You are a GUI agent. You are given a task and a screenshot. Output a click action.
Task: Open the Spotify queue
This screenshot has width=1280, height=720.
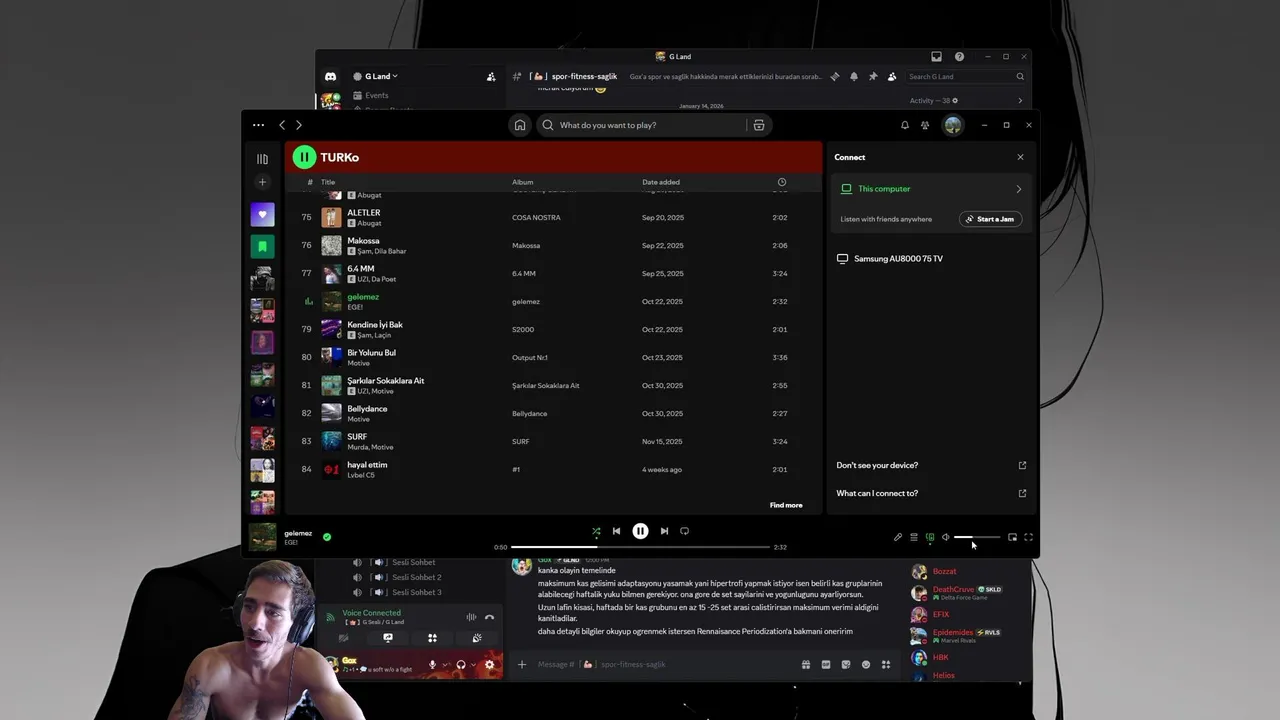914,537
